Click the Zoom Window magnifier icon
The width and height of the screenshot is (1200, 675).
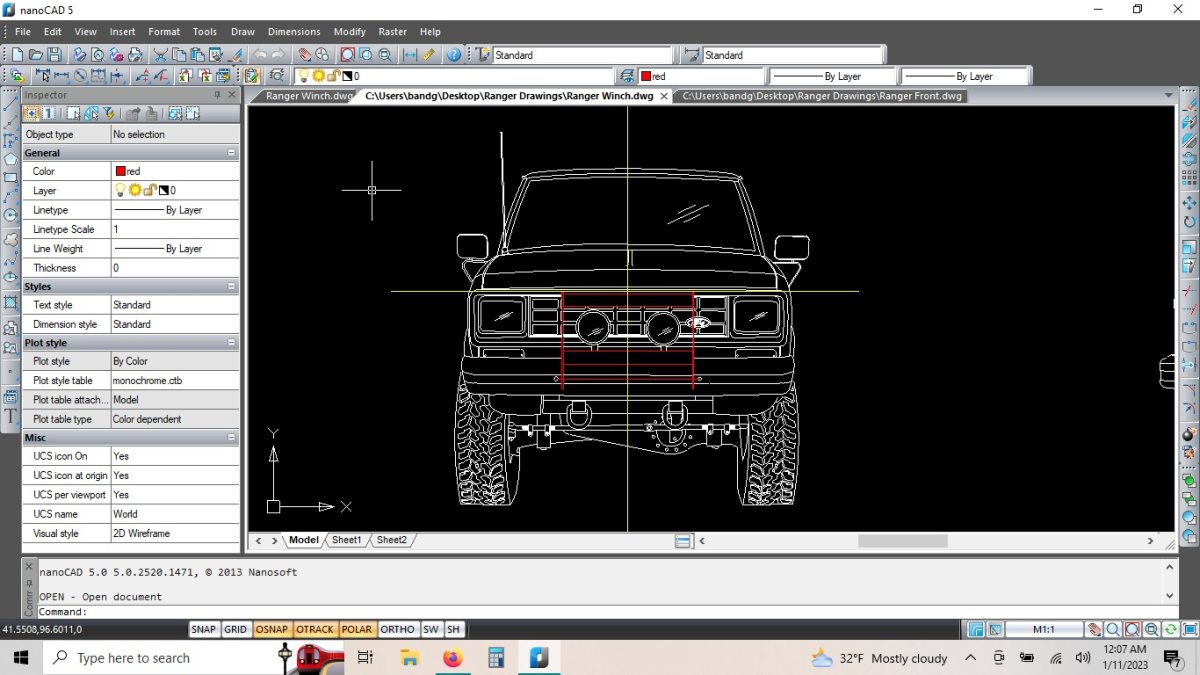point(347,55)
